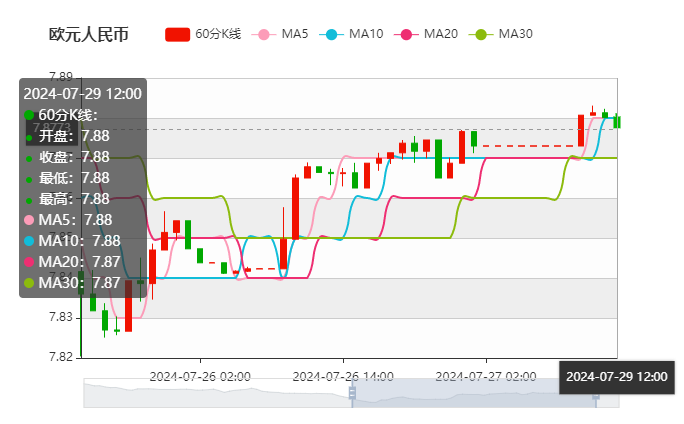
Task: Click the 7.83 y-axis label
Action: [61, 317]
